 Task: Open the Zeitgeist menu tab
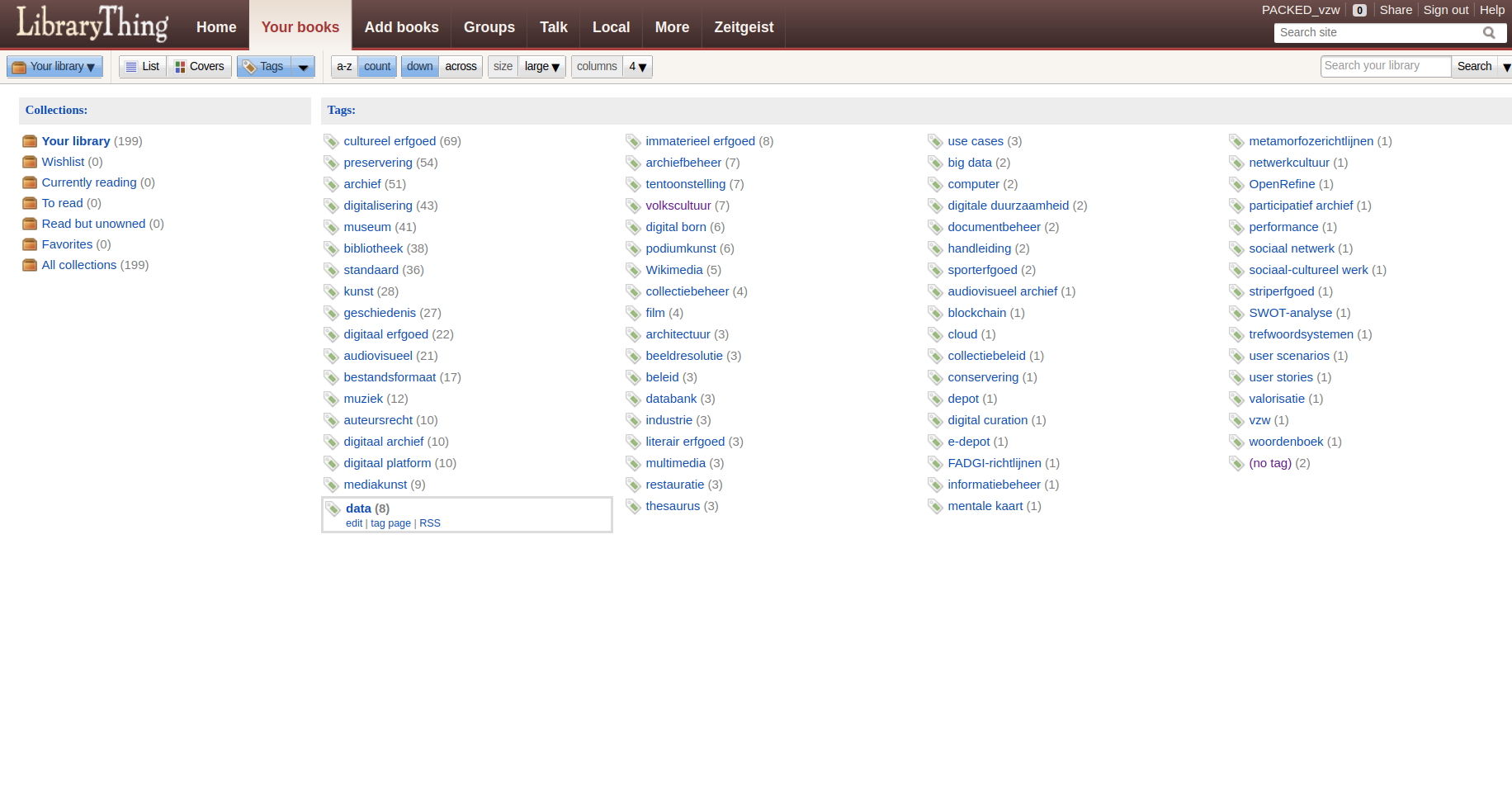coord(744,27)
